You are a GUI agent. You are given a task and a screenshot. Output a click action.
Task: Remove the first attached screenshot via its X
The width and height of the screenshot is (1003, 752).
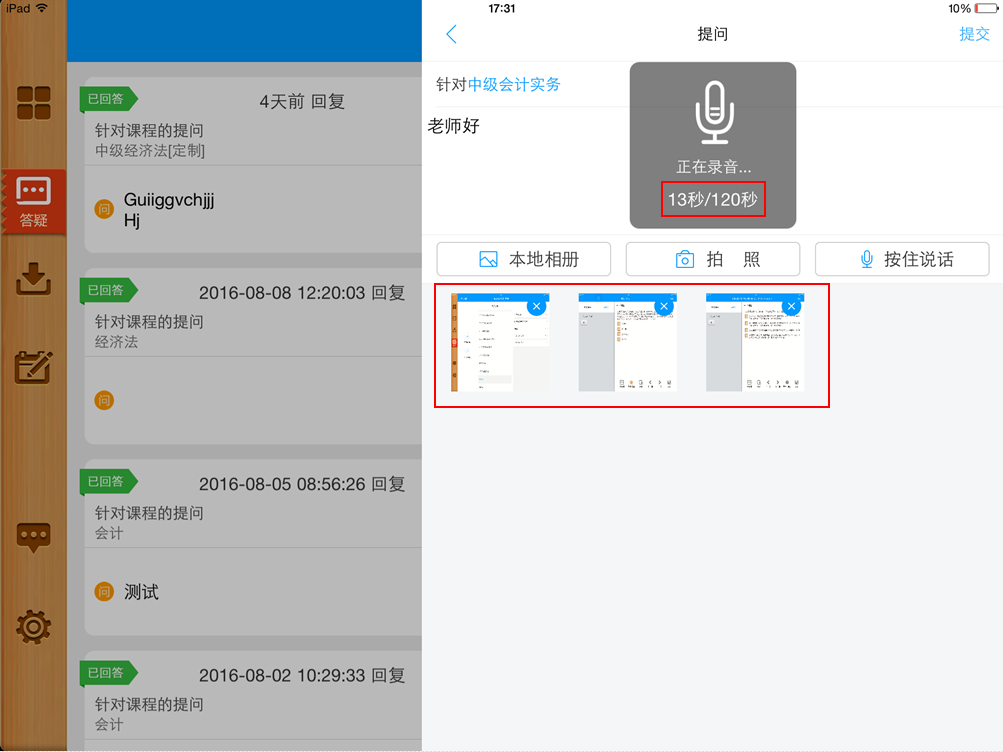536,306
